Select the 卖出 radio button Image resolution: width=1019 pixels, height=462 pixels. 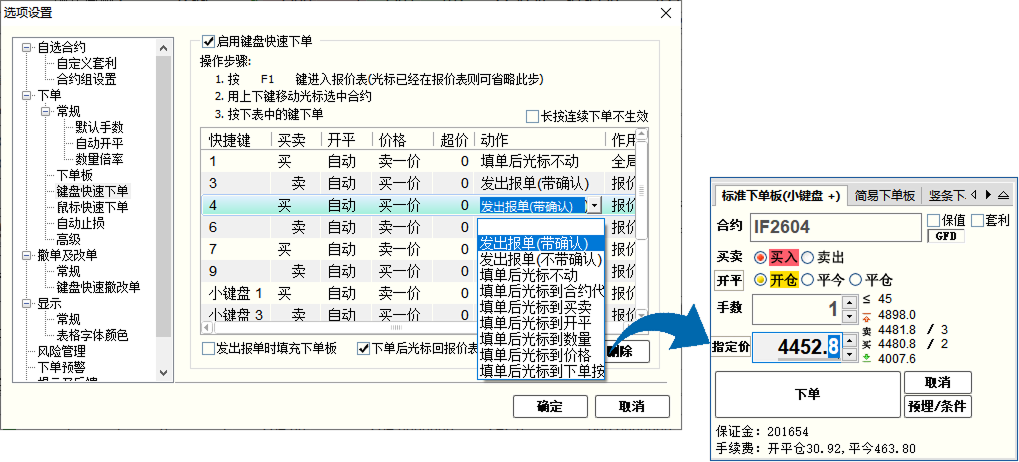click(808, 257)
